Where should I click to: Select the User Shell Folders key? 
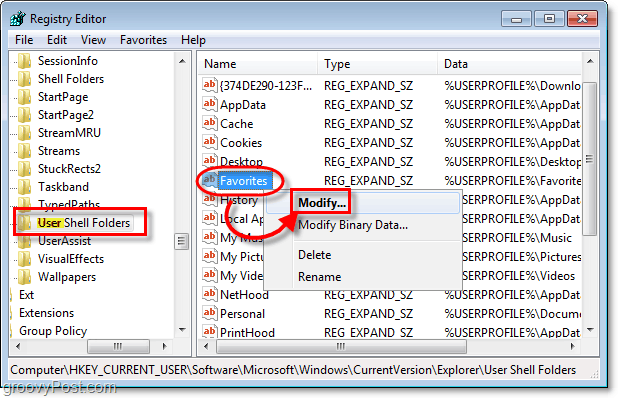(84, 223)
